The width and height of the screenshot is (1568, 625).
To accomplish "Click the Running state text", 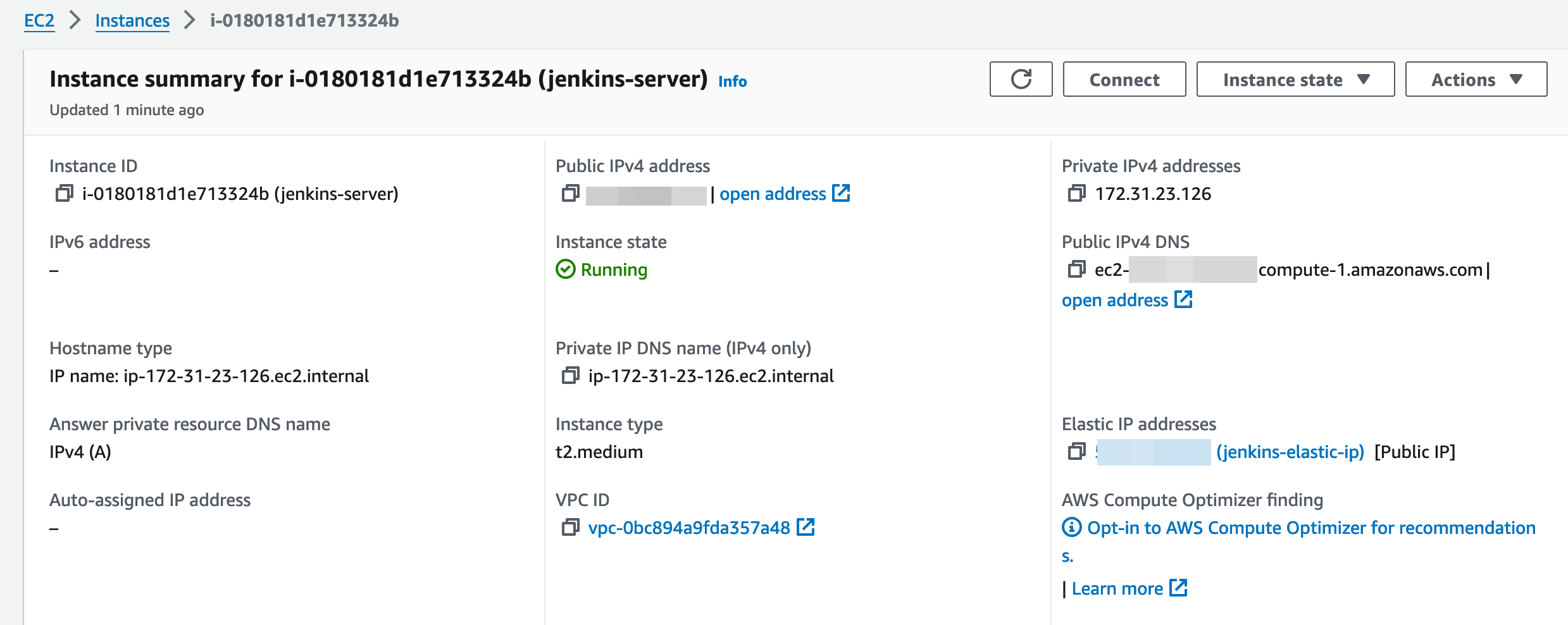I will point(614,270).
